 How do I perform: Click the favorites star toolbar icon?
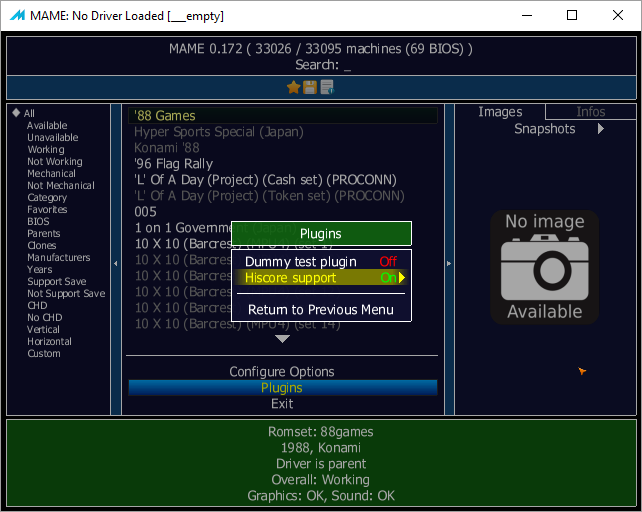coord(294,87)
